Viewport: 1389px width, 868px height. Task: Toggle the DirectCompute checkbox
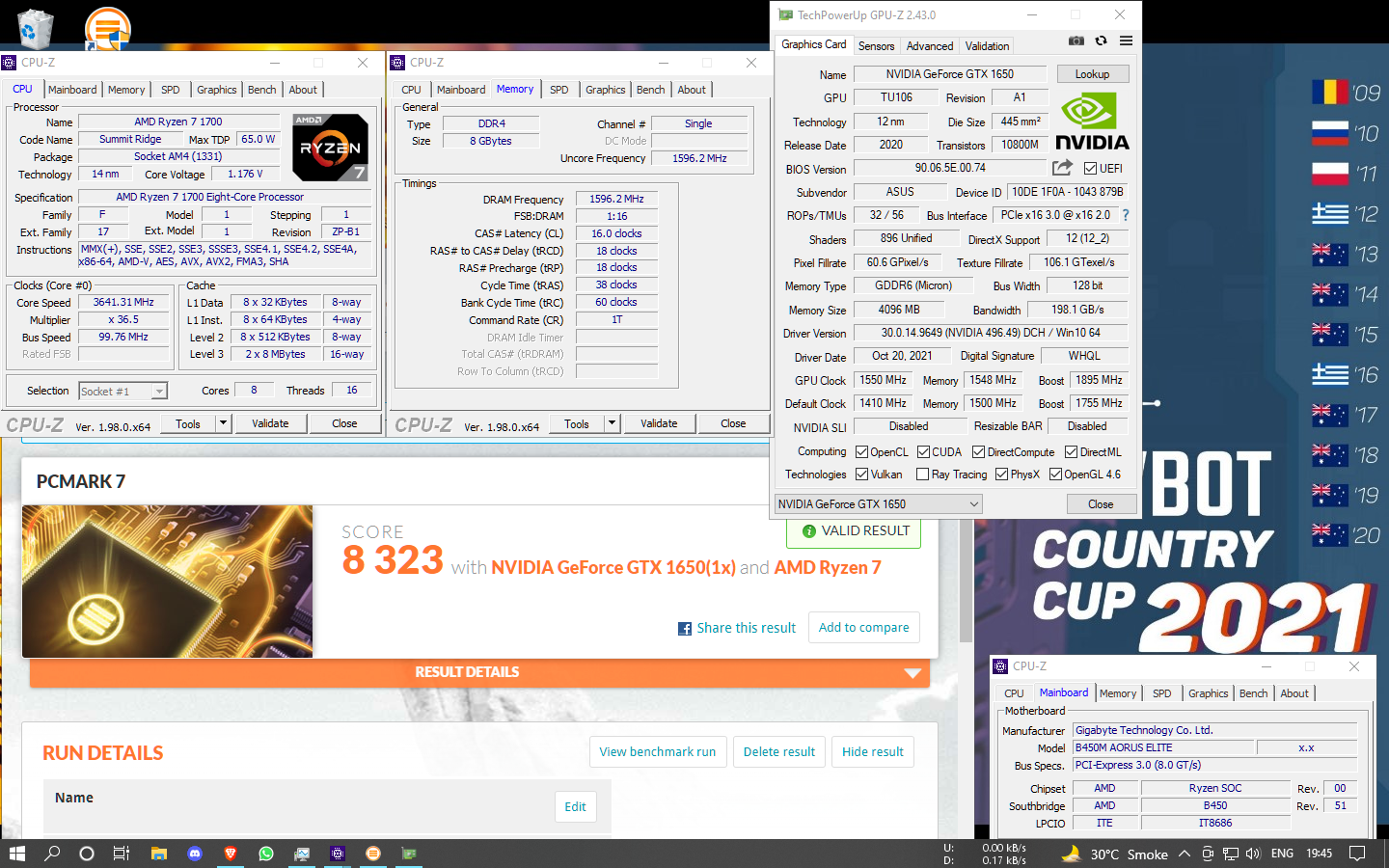pos(978,451)
